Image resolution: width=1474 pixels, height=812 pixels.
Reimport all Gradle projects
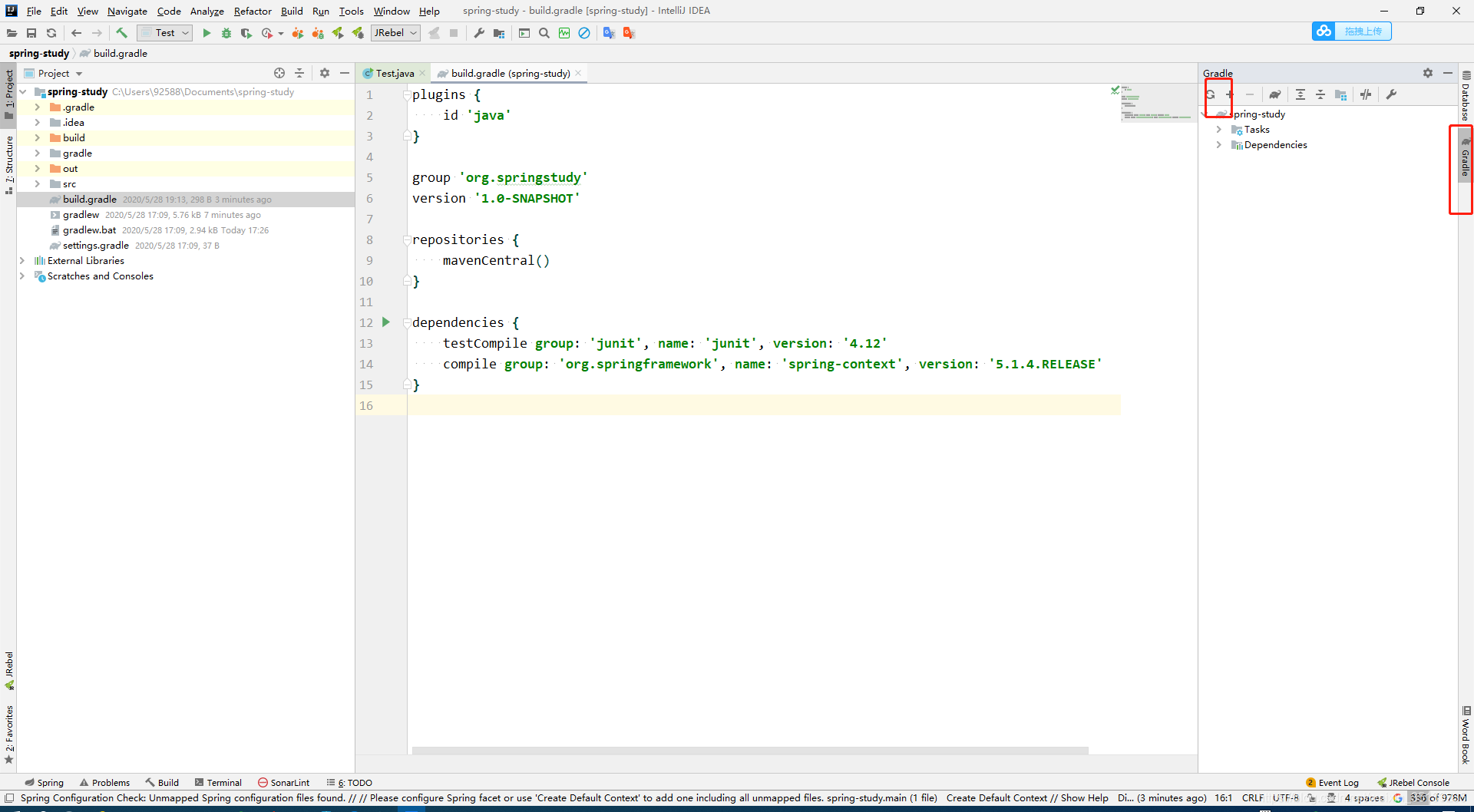(x=1211, y=94)
